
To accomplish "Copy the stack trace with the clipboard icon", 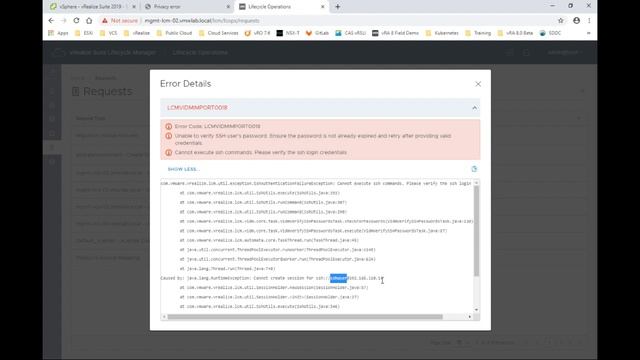I will tap(474, 169).
